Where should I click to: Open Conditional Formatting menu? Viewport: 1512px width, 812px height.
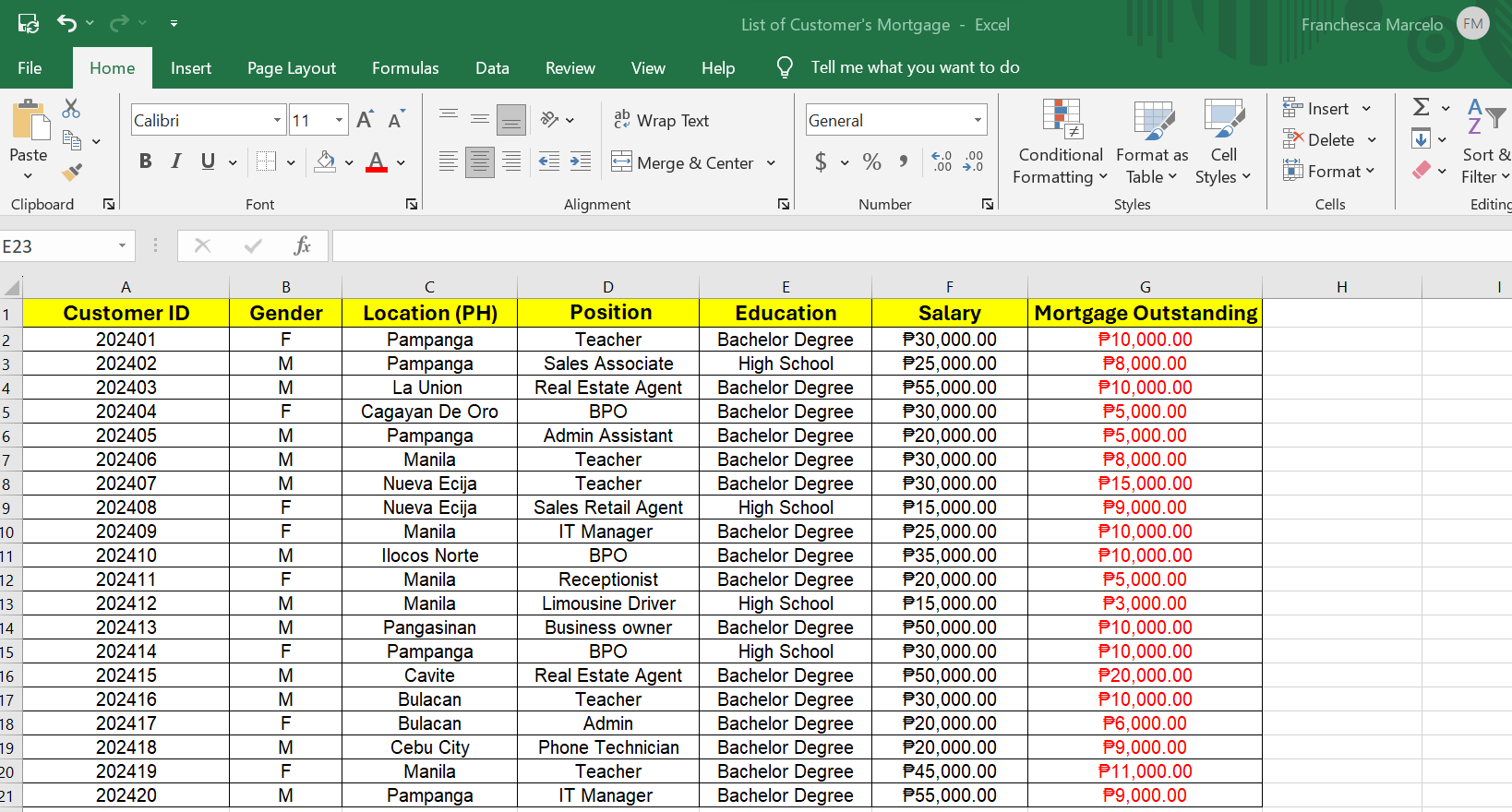[1061, 141]
